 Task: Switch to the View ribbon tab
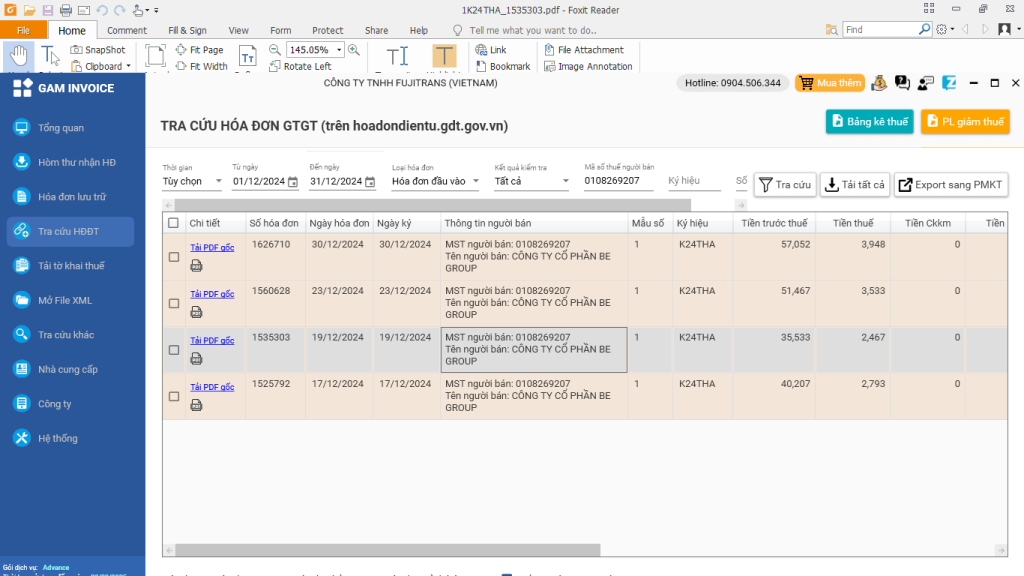(238, 30)
